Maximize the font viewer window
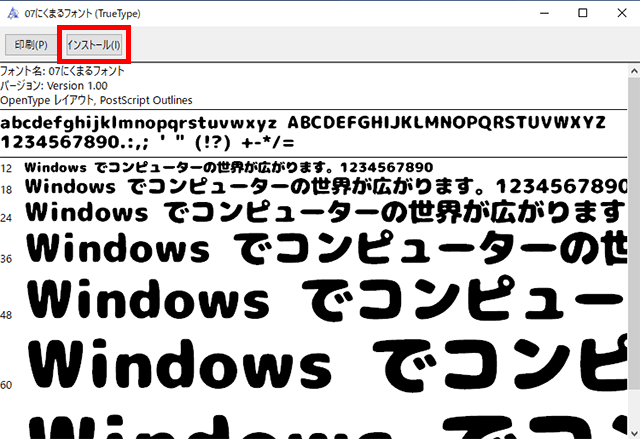The height and width of the screenshot is (439, 640). (x=581, y=12)
